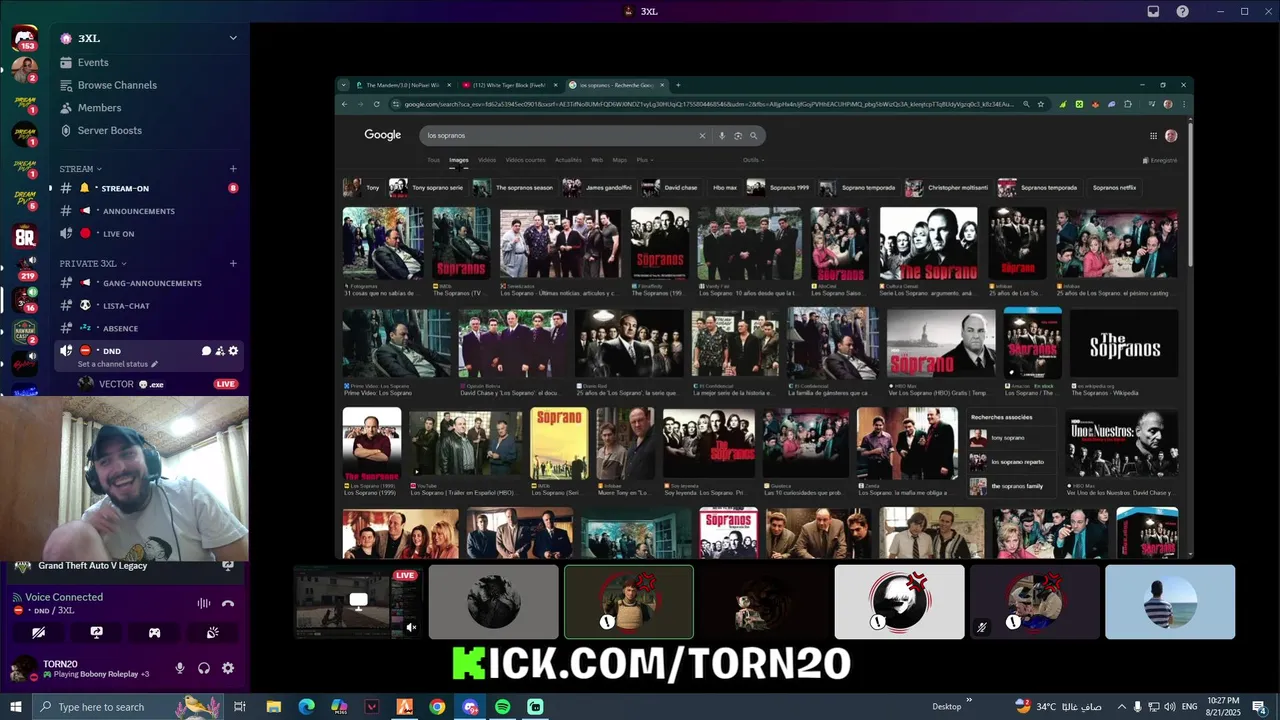Open the 8R server icon

tap(24, 237)
